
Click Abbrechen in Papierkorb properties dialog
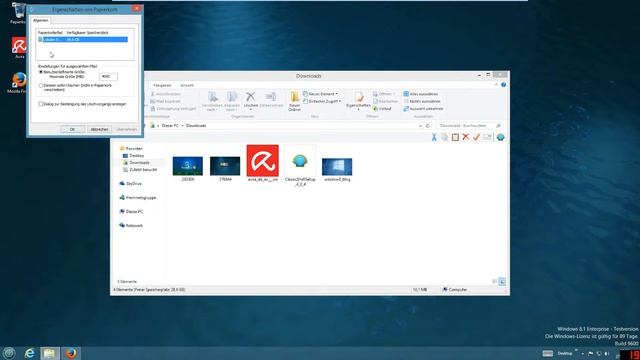point(99,129)
